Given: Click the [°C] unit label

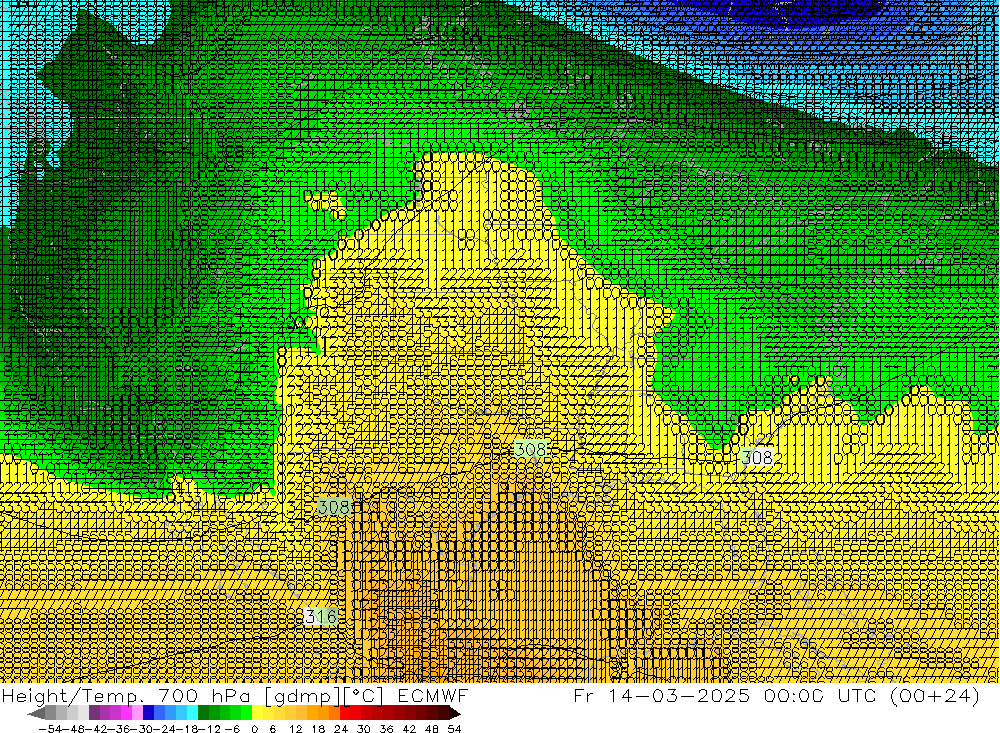Looking at the screenshot, I should pyautogui.click(x=363, y=697).
